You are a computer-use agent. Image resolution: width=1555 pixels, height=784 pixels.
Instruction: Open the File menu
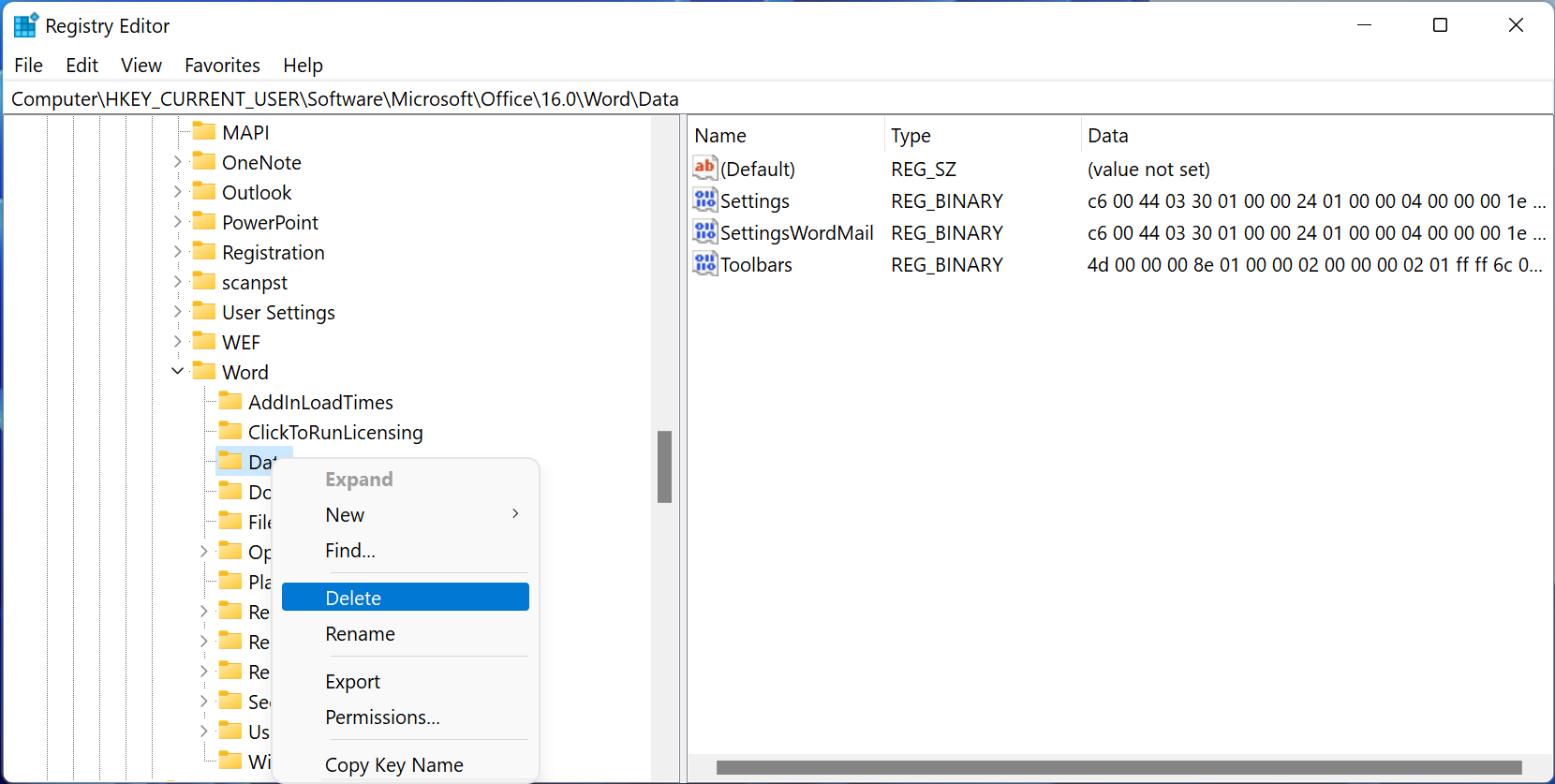(x=28, y=66)
